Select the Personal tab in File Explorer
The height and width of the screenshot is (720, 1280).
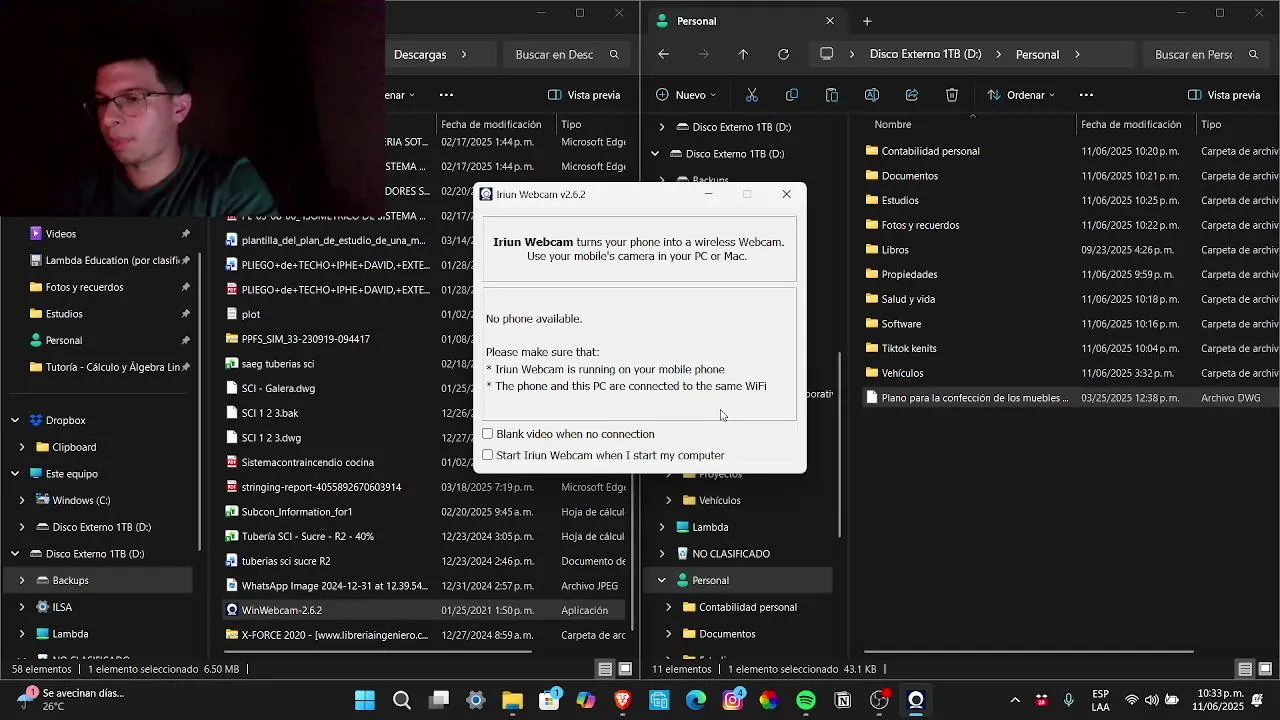[745, 21]
